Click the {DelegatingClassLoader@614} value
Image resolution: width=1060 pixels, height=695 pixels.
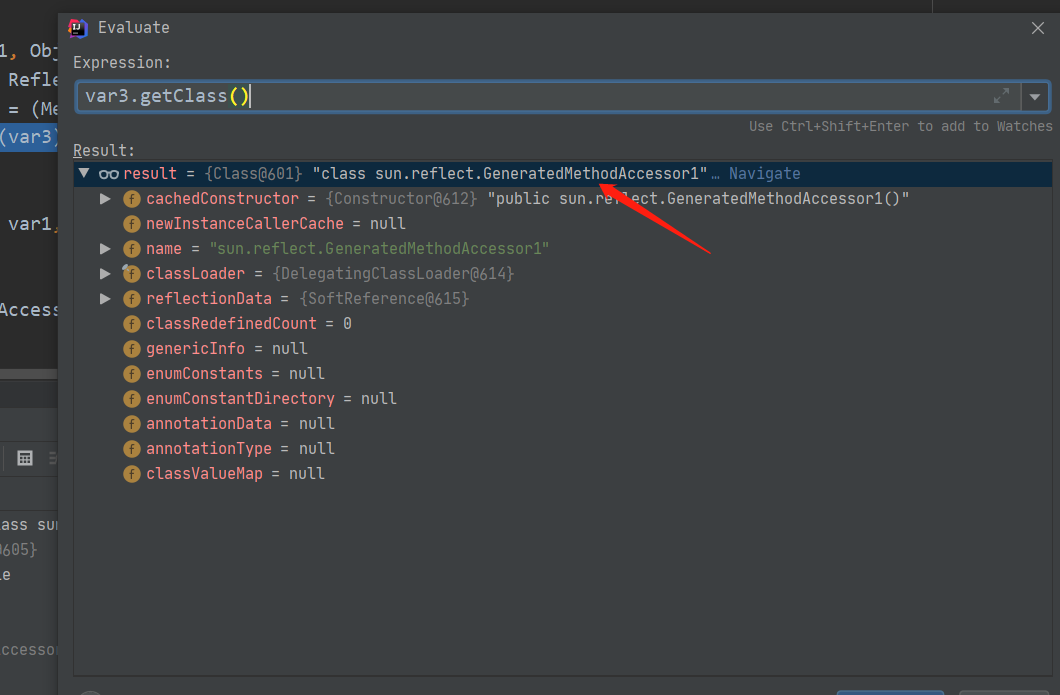[x=393, y=274]
